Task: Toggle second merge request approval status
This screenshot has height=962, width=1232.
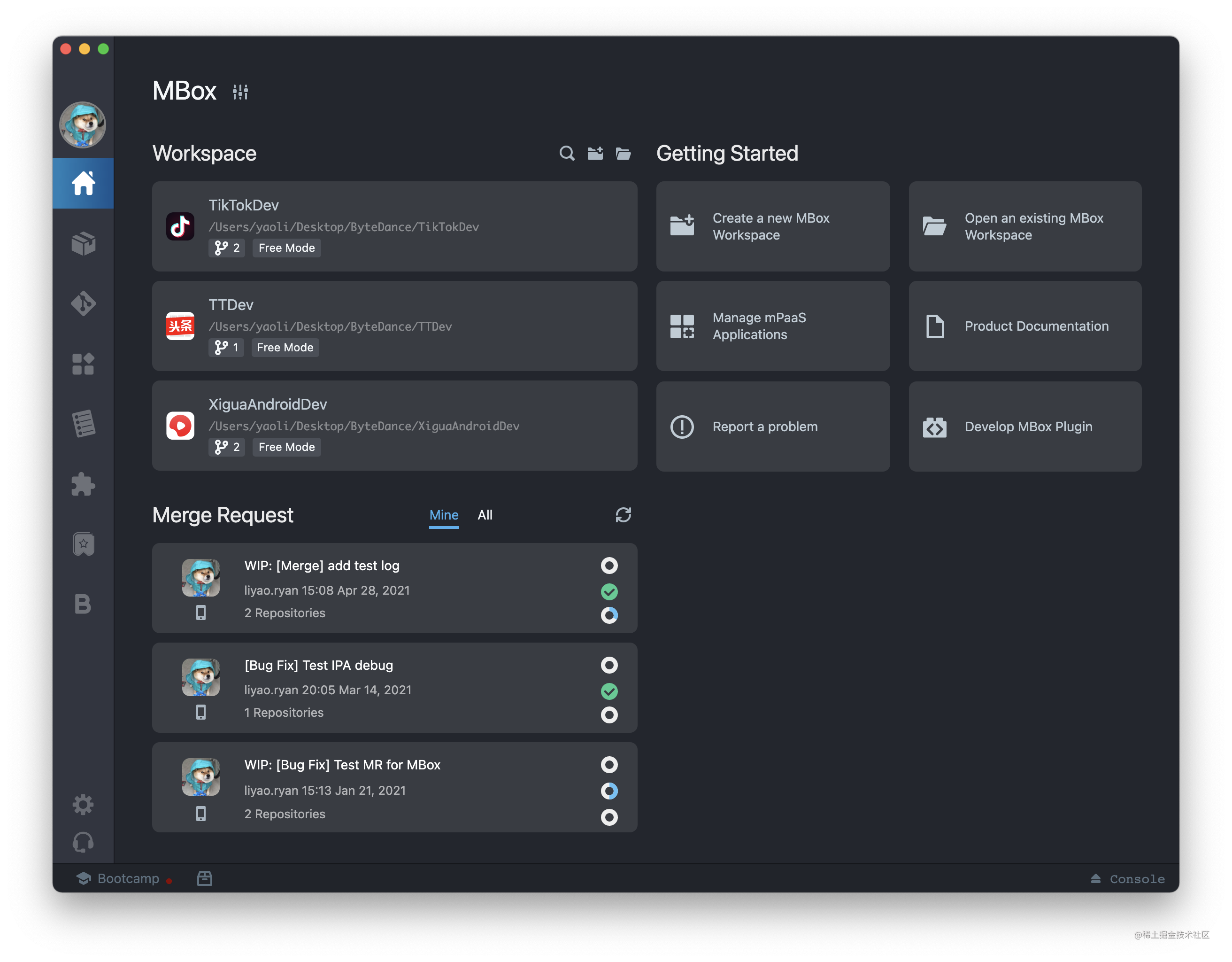Action: click(x=609, y=689)
